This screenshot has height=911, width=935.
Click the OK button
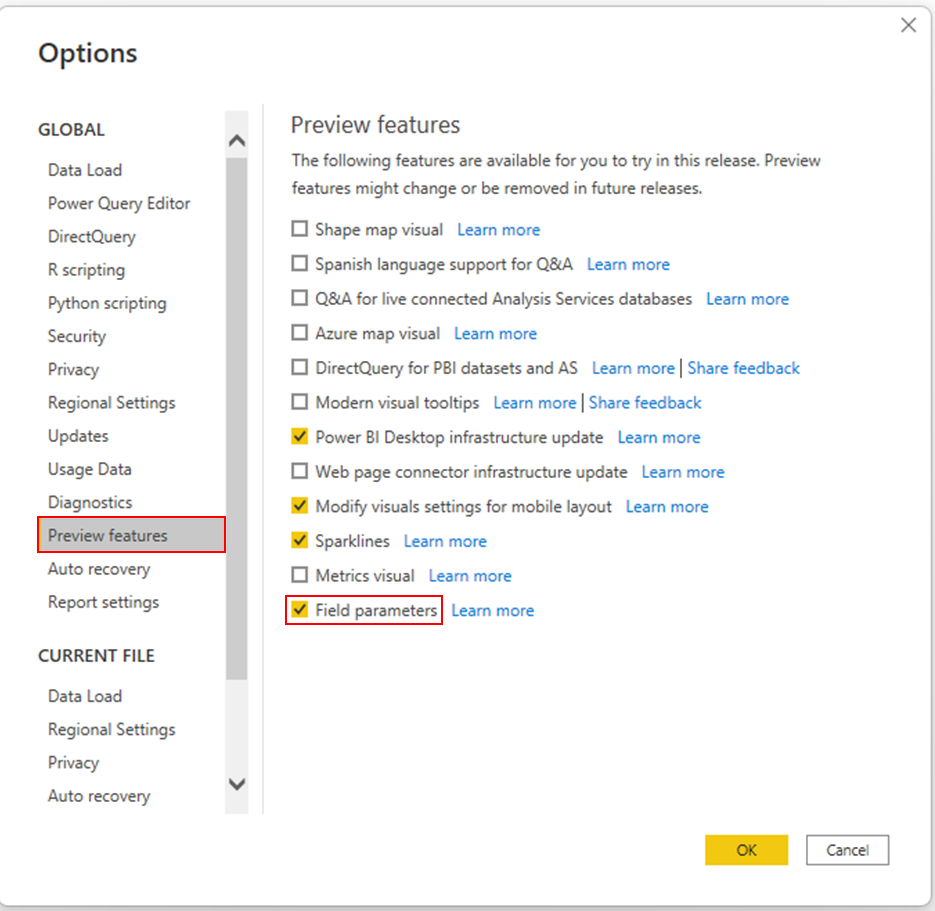click(x=746, y=850)
